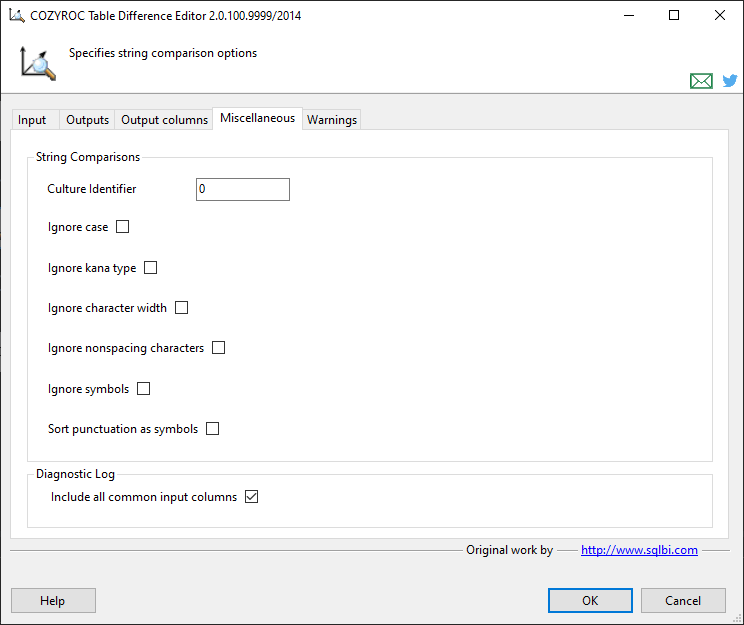Close the Table Difference Editor window
Image resolution: width=744 pixels, height=625 pixels.
[x=719, y=16]
